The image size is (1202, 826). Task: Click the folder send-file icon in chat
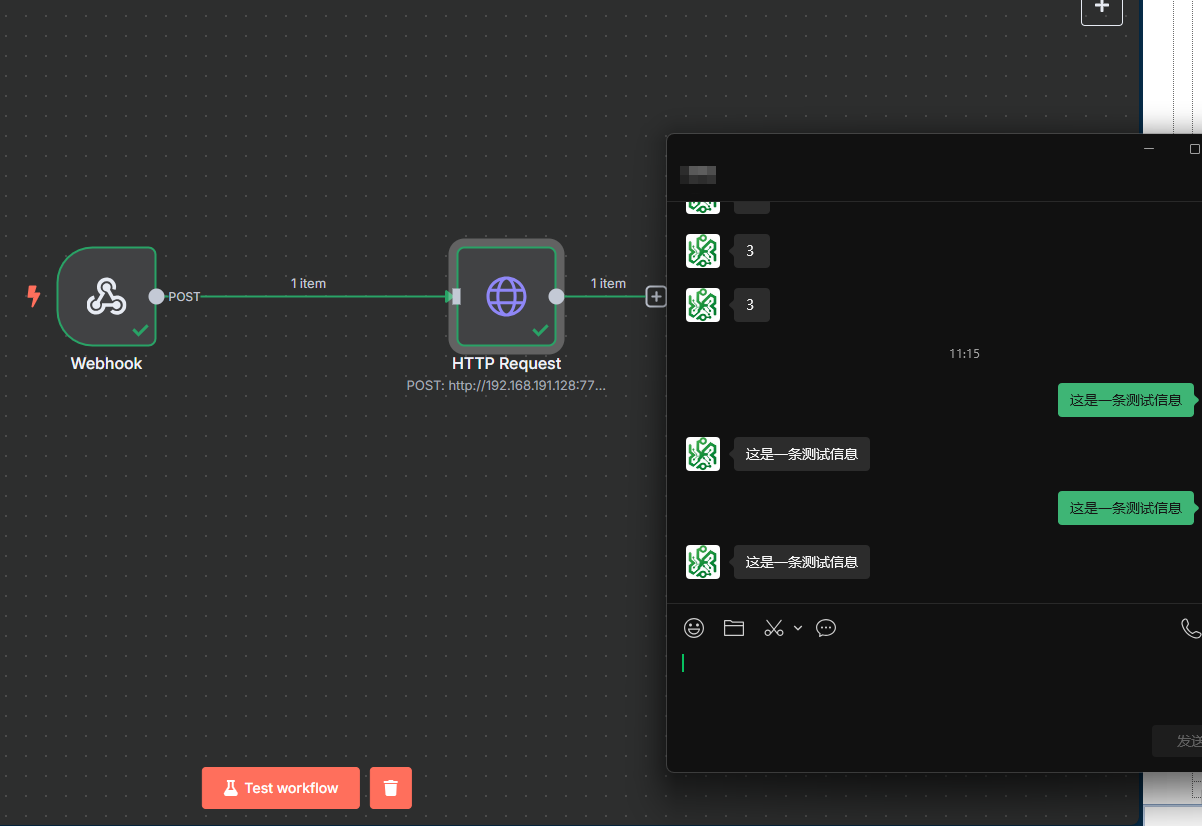pyautogui.click(x=734, y=628)
